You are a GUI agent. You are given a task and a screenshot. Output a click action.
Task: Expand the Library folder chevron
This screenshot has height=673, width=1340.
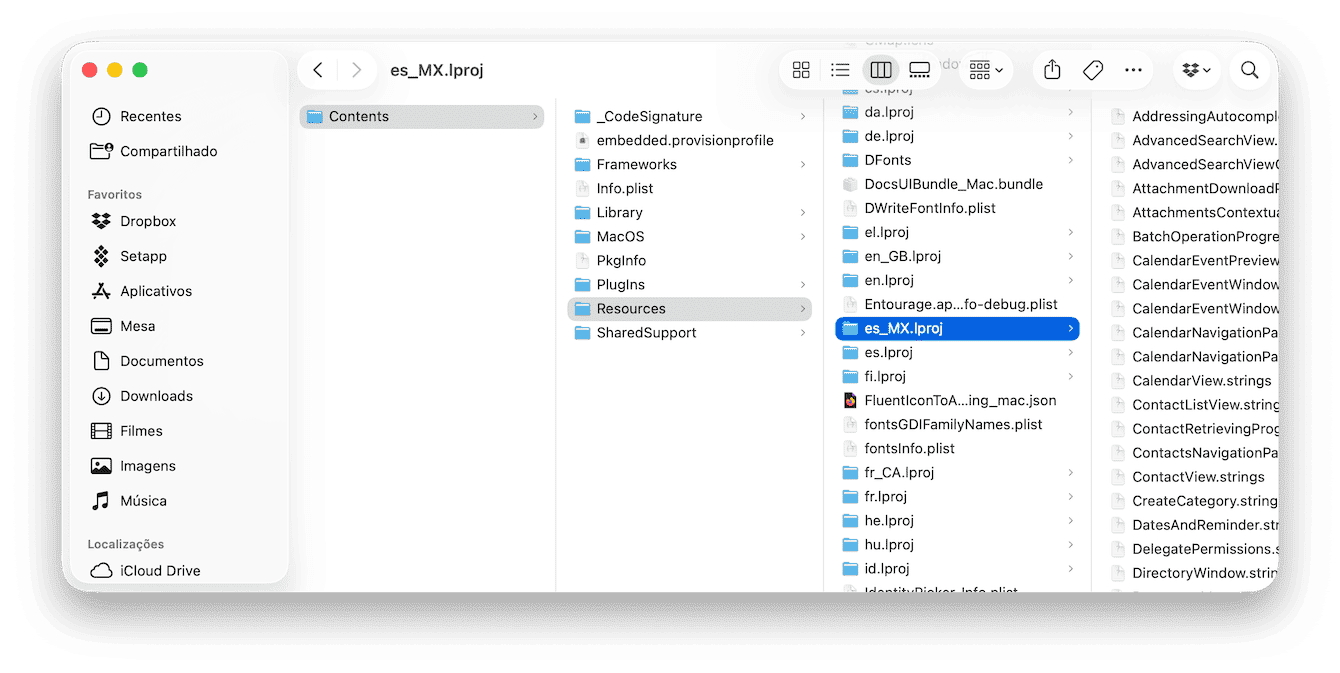click(802, 213)
